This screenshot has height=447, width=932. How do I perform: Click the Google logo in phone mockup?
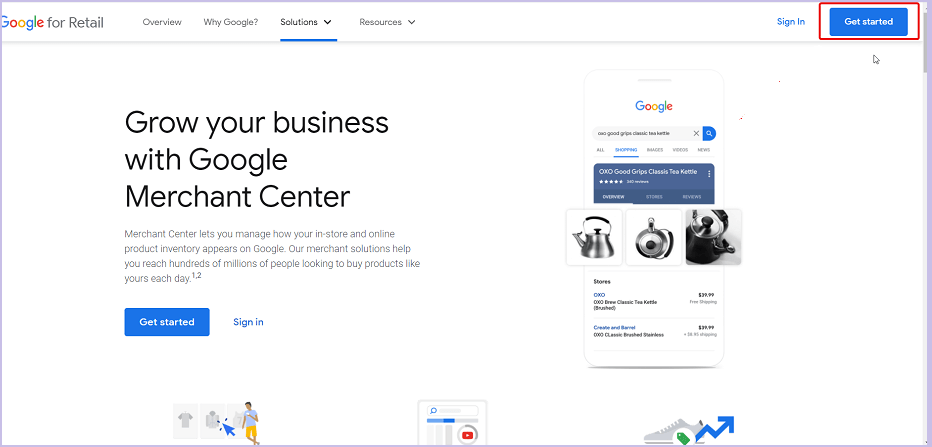(654, 106)
